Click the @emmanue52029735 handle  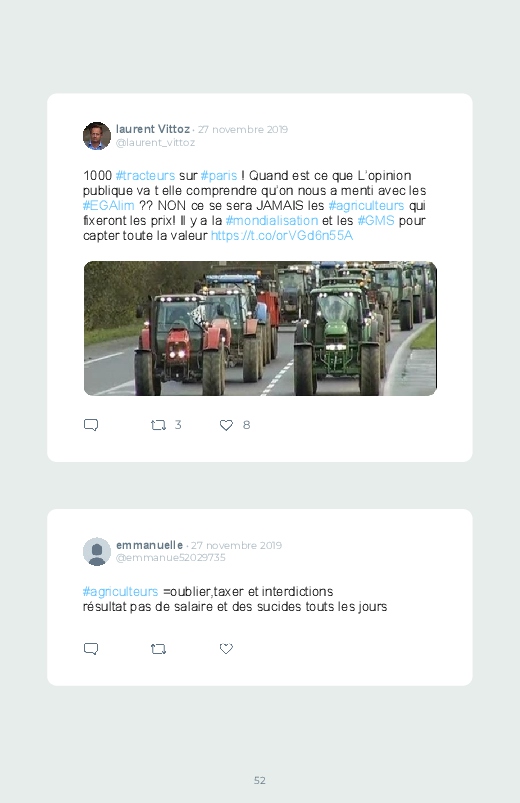pos(171,558)
